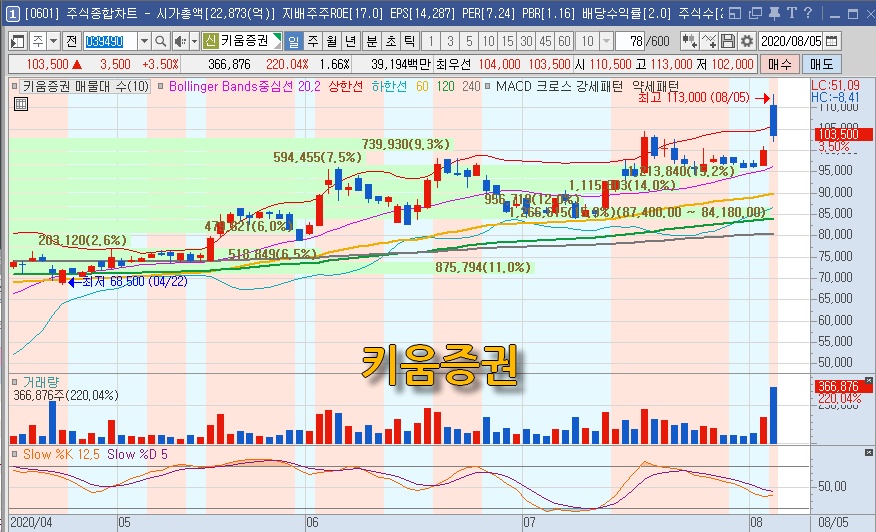Click the grid table icon in chart corner
The image size is (876, 532).
[21, 104]
